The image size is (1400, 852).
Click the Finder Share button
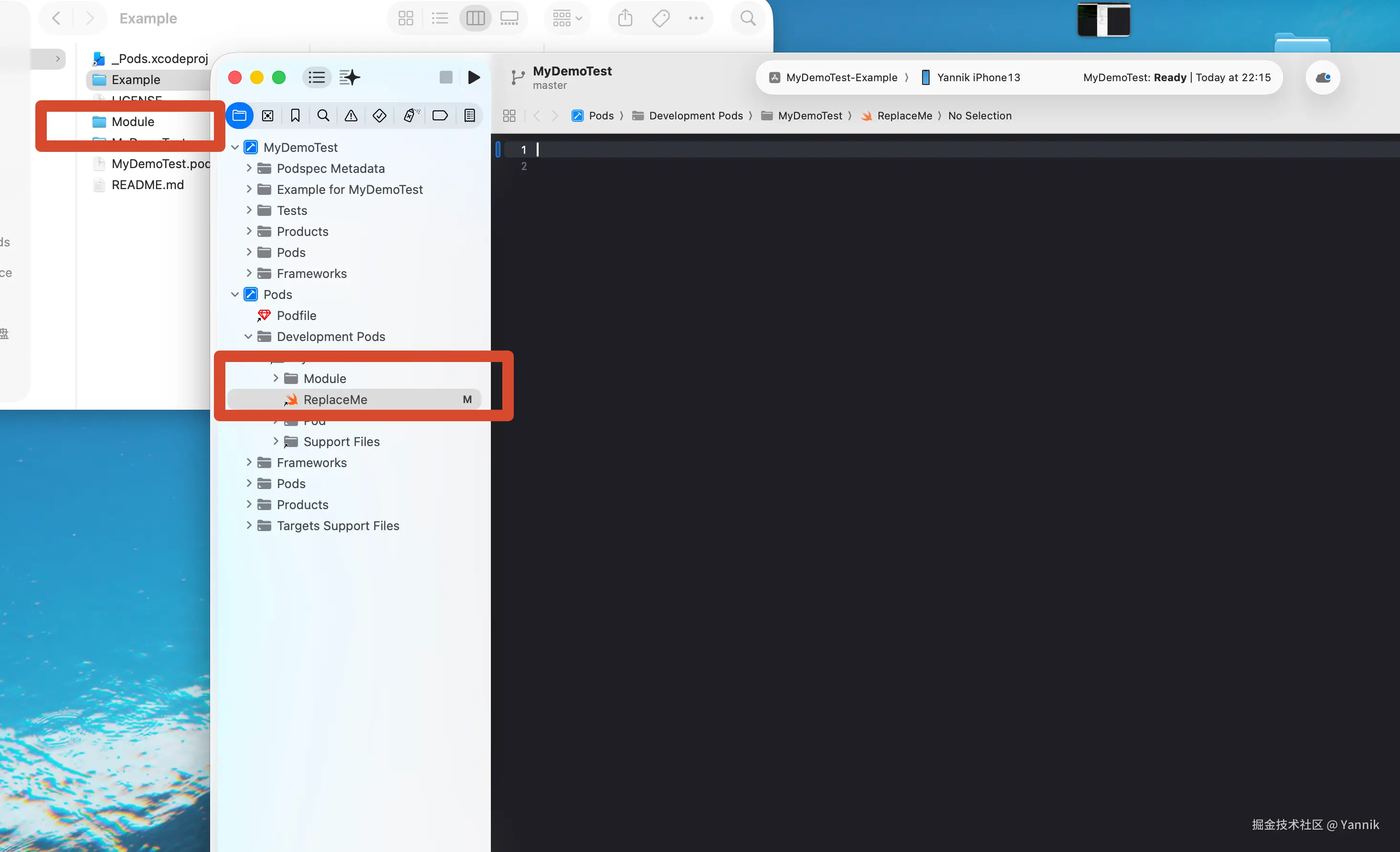(x=625, y=18)
